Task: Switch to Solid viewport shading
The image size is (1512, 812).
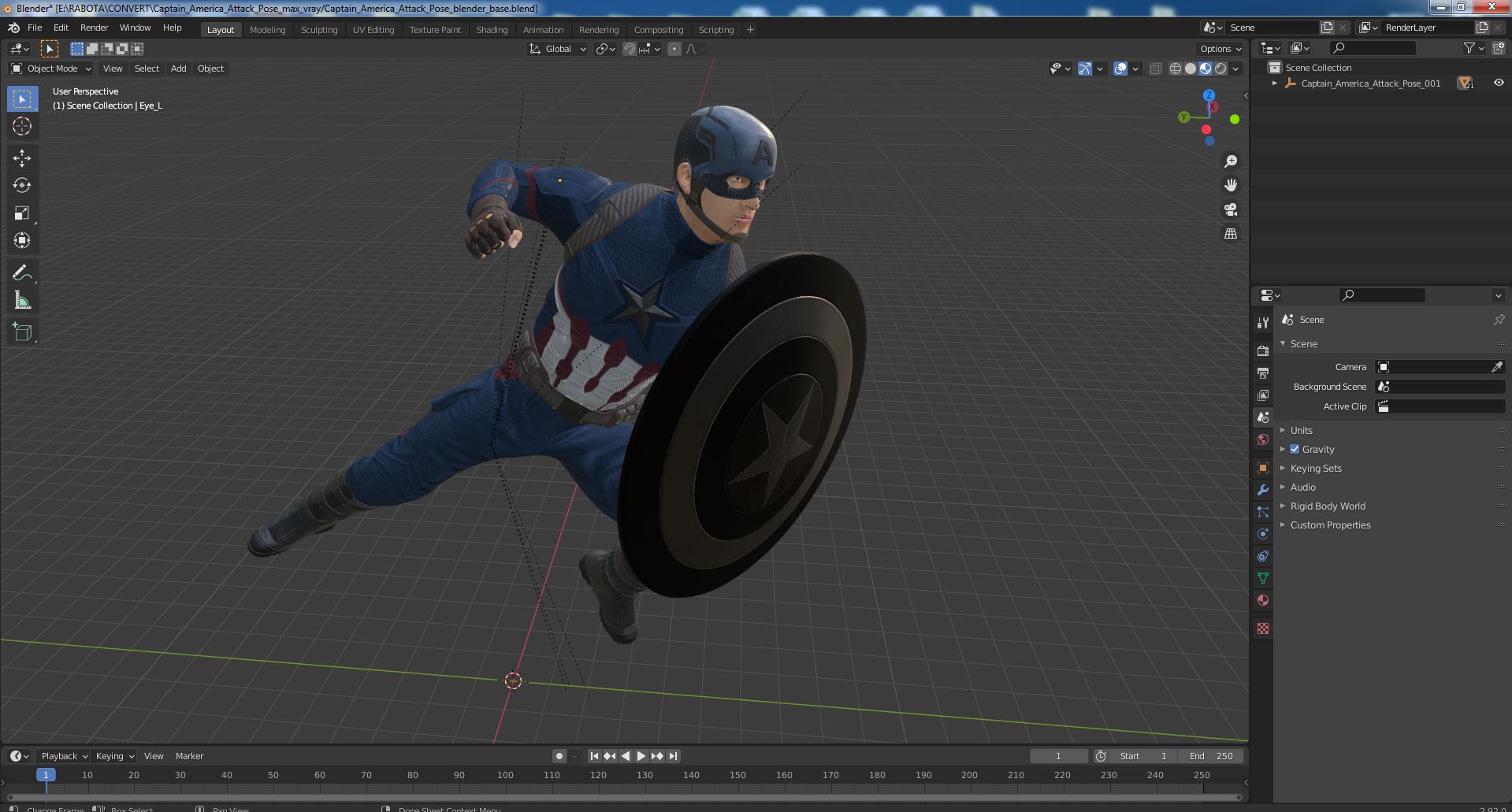Action: [1191, 69]
